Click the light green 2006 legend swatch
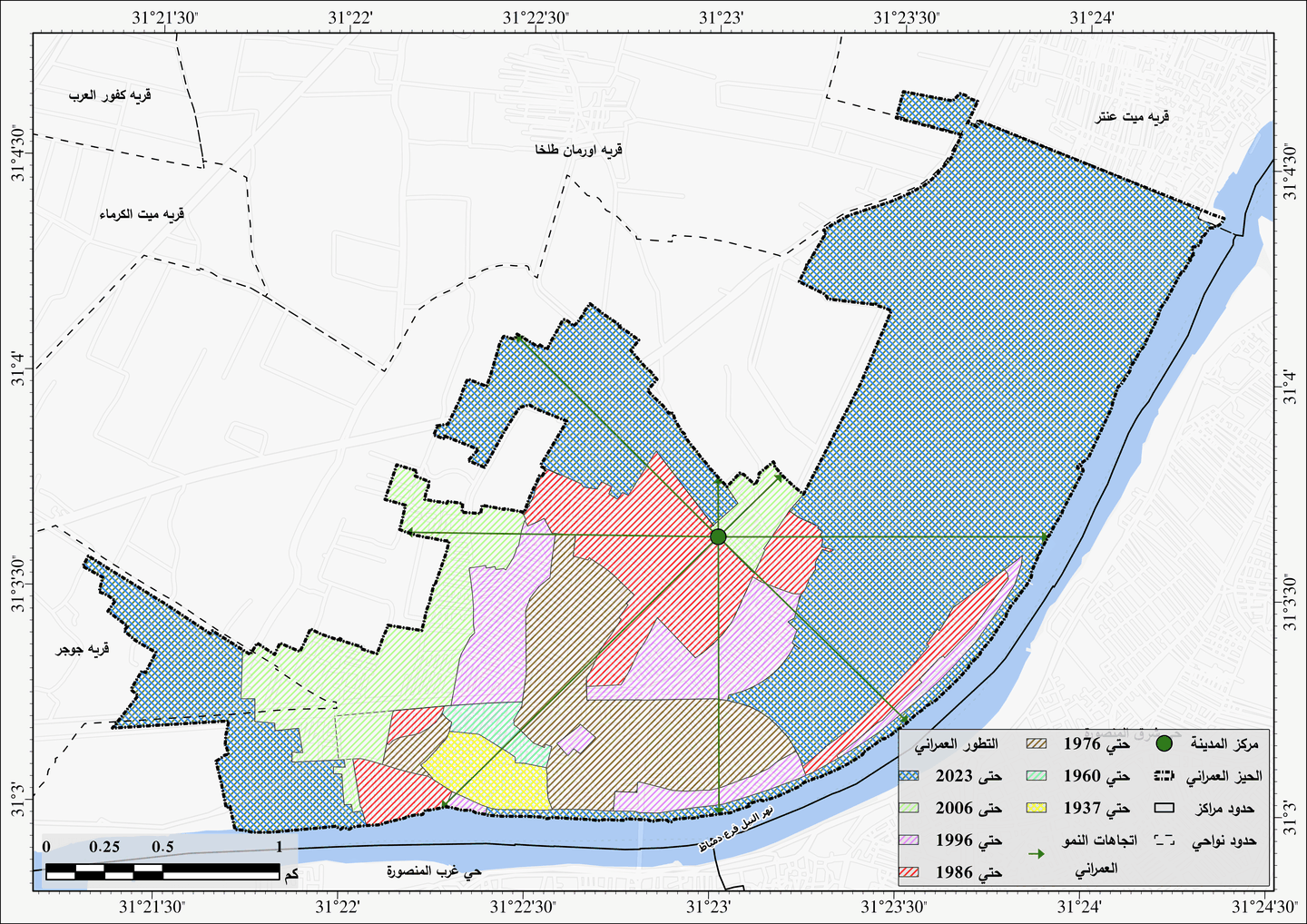 point(910,808)
